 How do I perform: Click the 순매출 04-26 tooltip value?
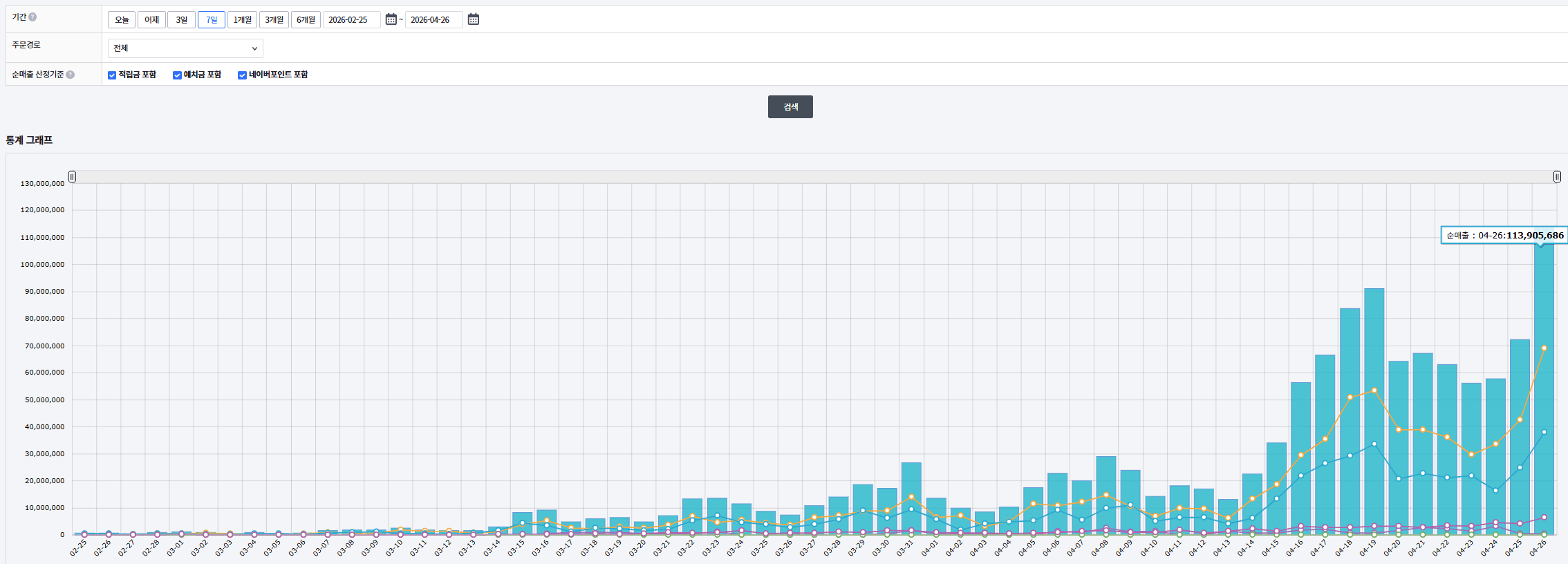point(1535,236)
